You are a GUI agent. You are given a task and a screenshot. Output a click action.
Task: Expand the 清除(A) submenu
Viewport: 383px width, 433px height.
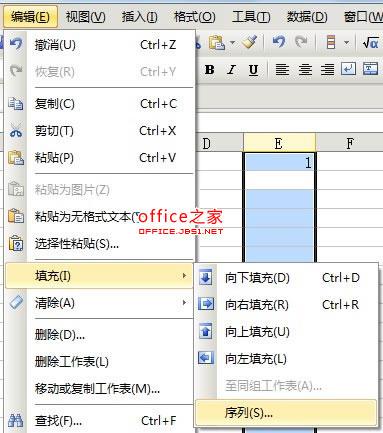pos(99,303)
